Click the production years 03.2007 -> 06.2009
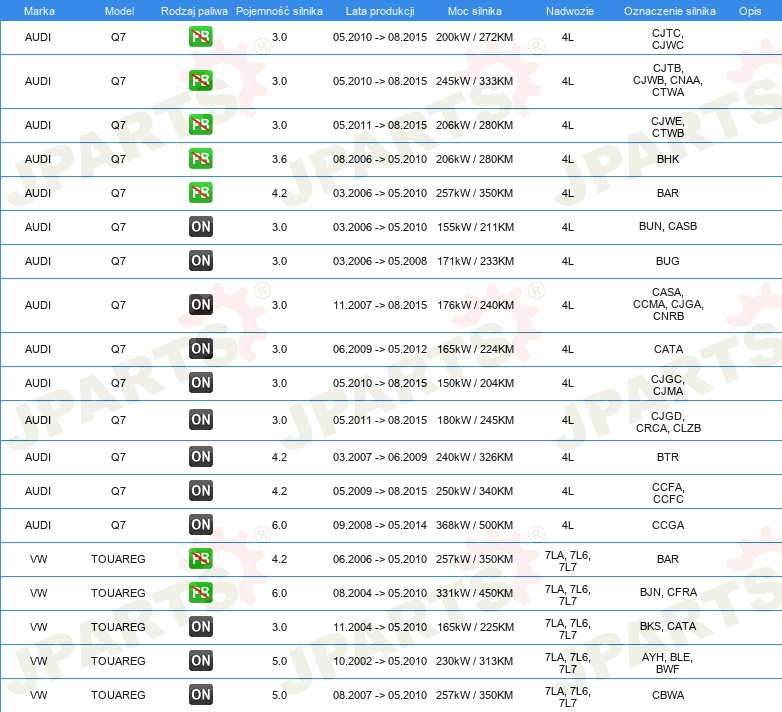Screen dimensions: 782x712 380,457
